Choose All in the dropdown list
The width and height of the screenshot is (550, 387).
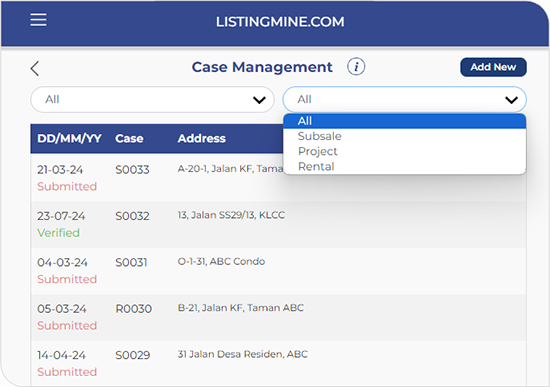point(404,121)
